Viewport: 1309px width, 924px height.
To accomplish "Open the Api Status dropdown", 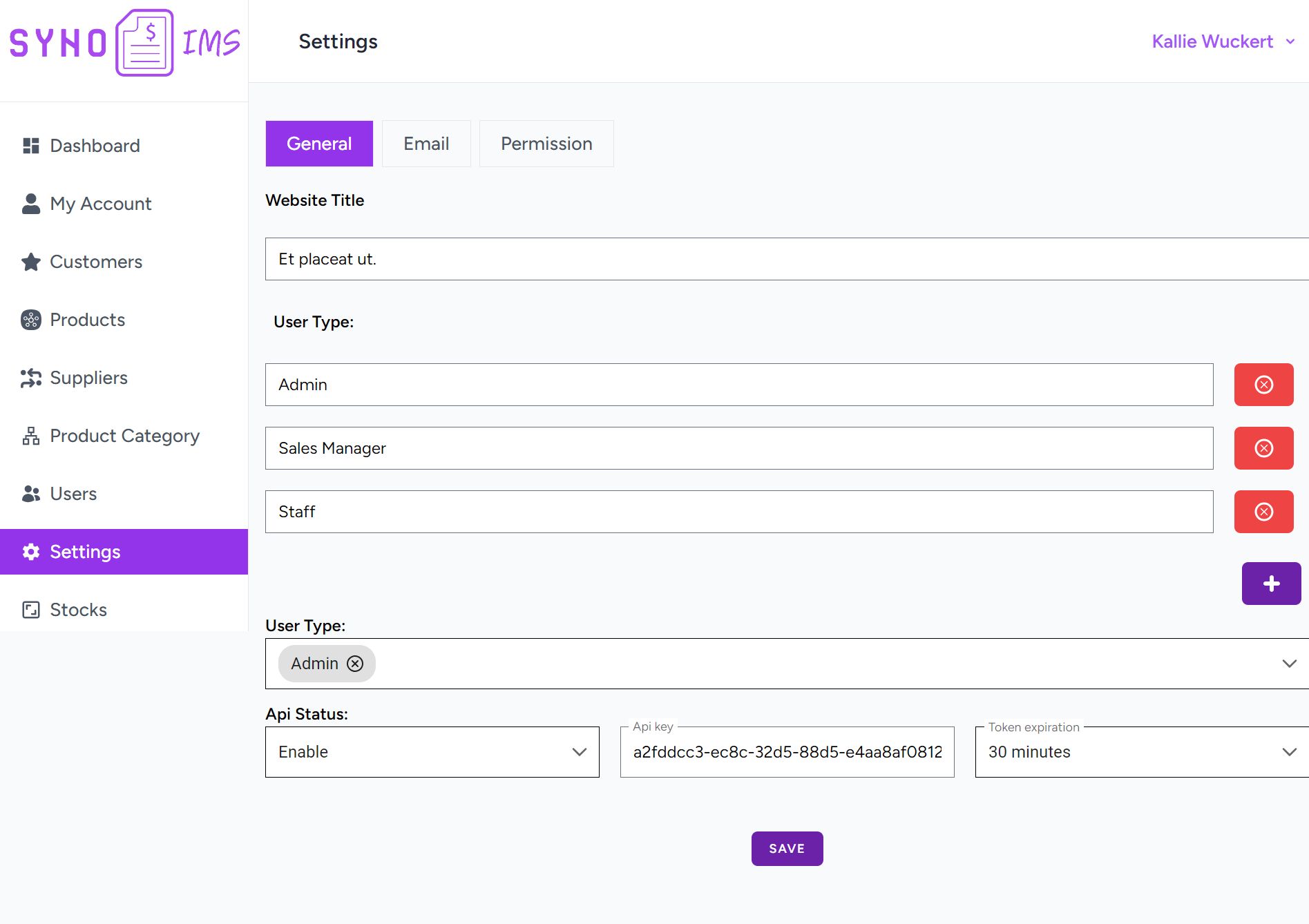I will click(432, 752).
